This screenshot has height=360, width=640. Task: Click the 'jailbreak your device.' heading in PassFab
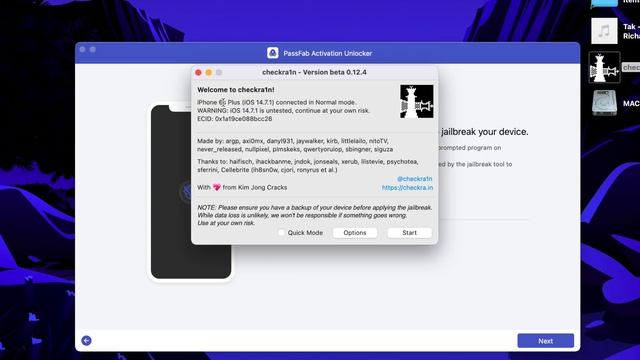(484, 132)
